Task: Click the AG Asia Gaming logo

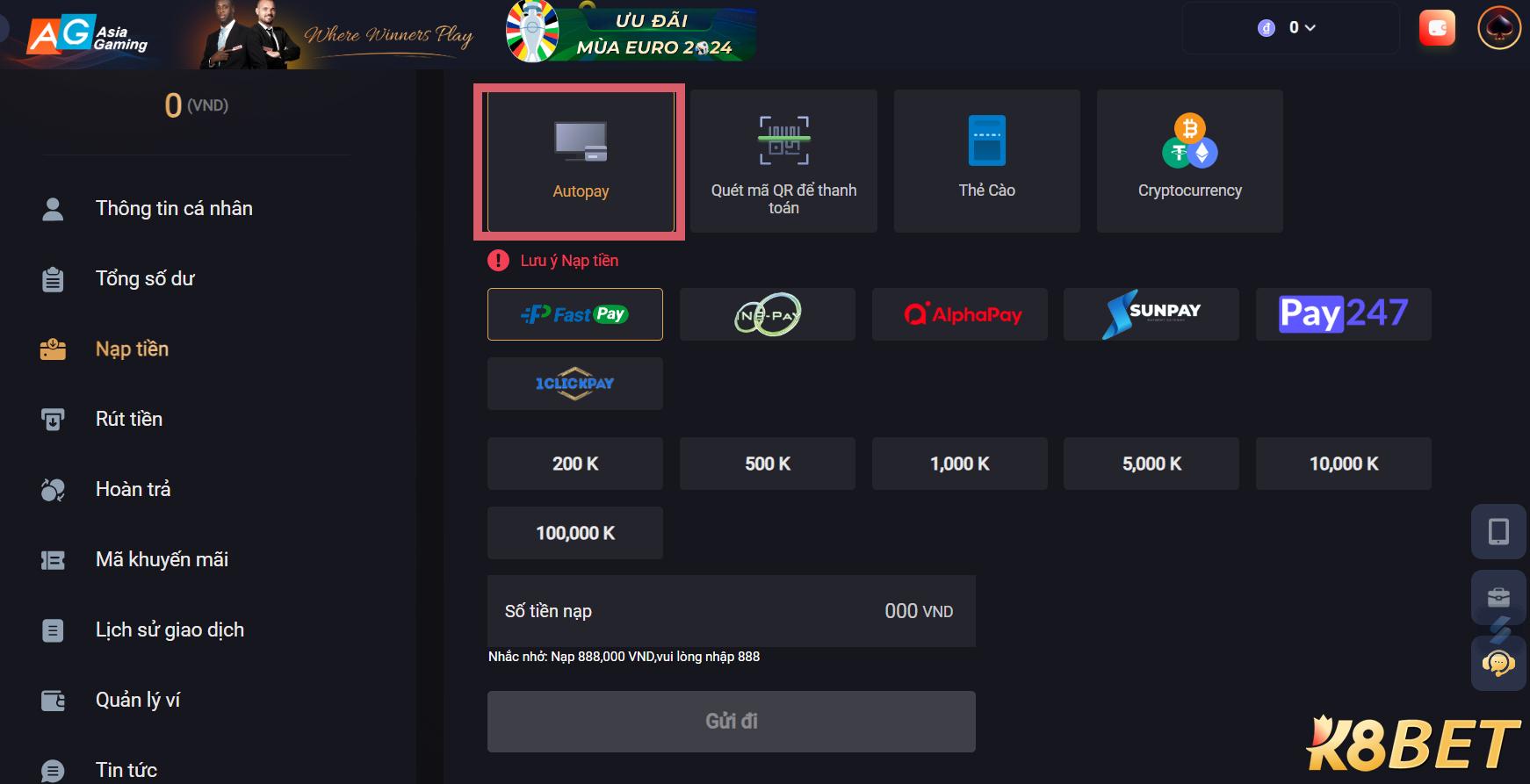Action: pos(88,35)
